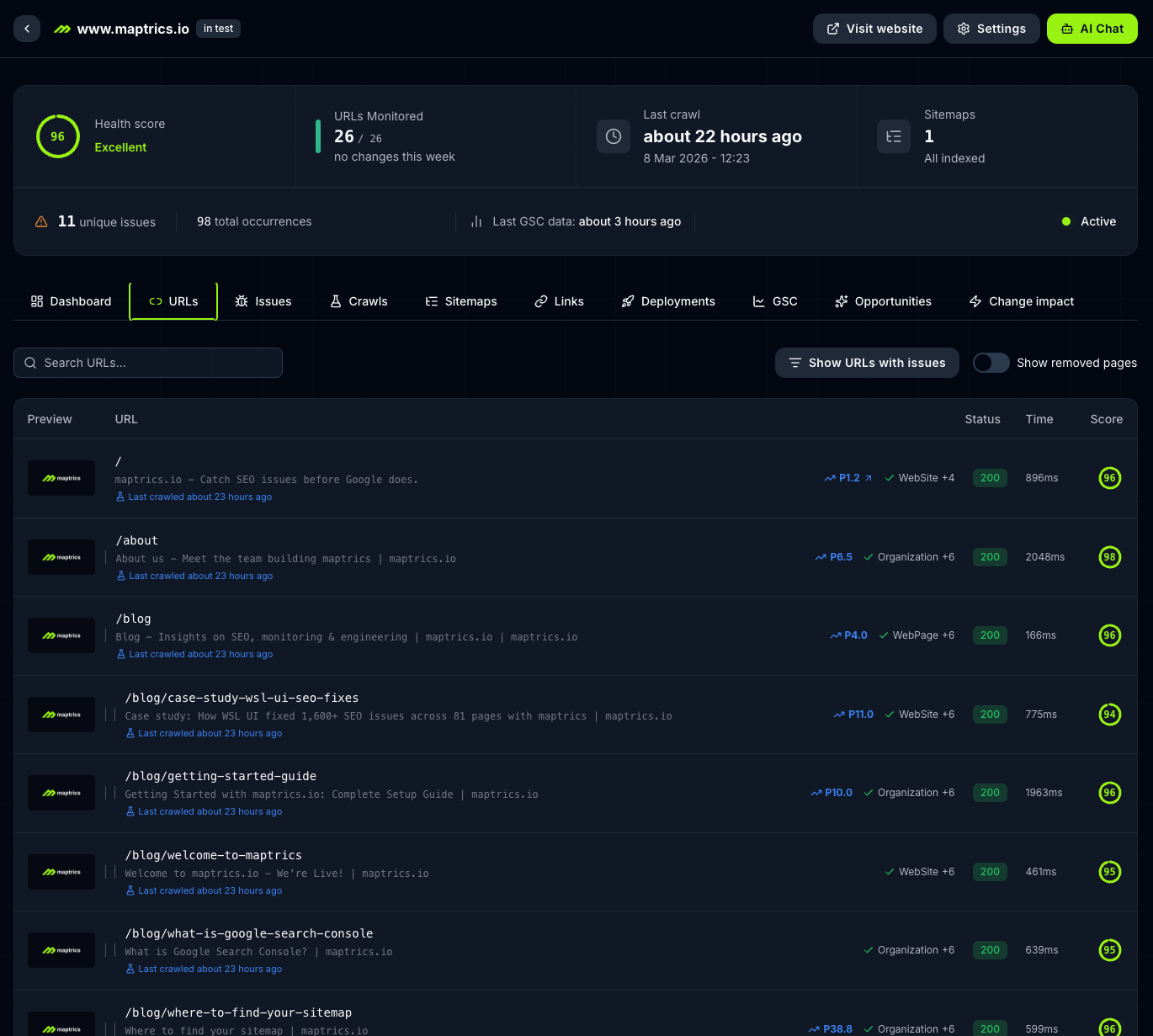Open /blog/where-to-find-your-sitemap URL

tap(238, 1012)
